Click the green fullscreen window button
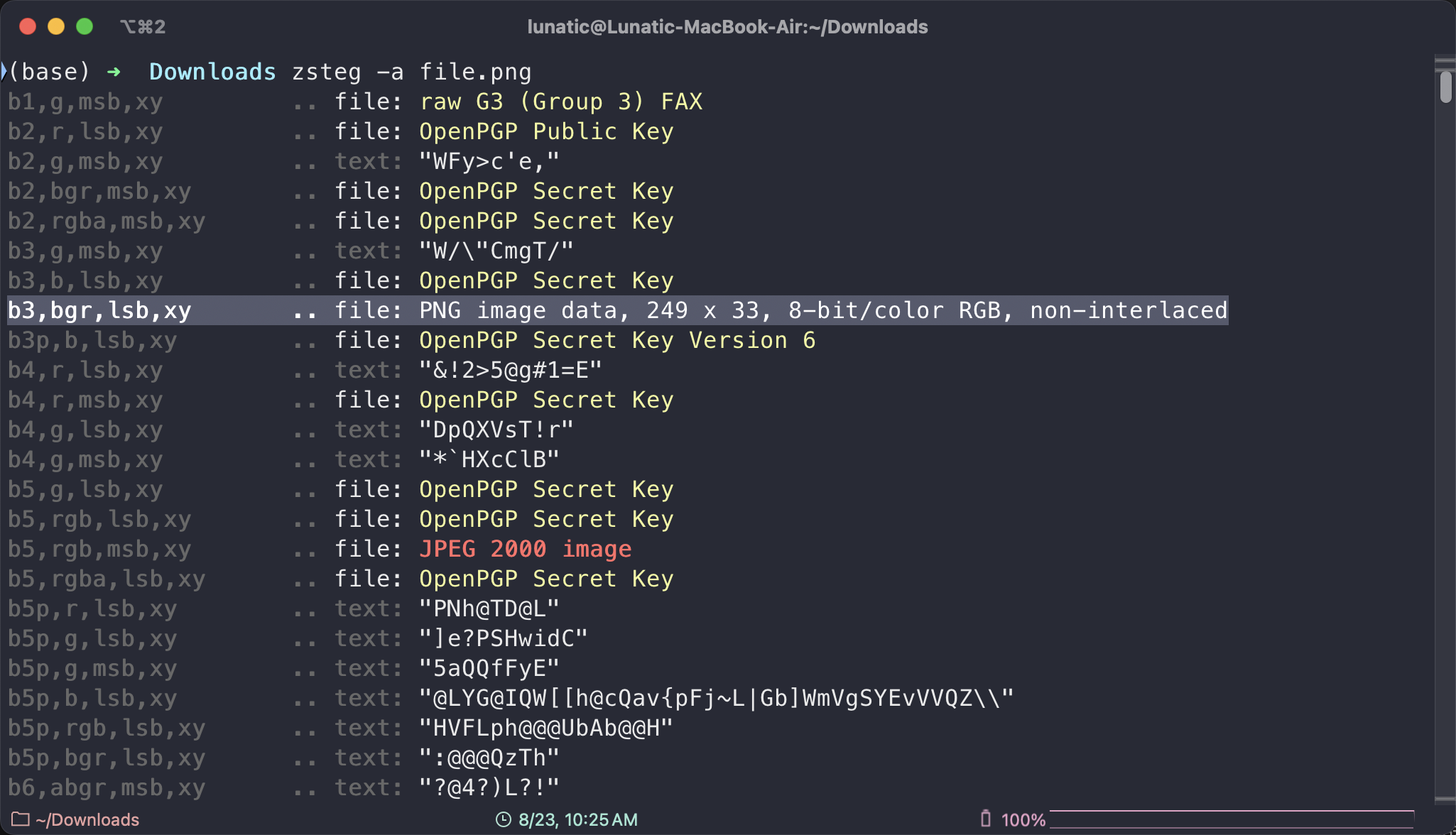Image resolution: width=1456 pixels, height=835 pixels. pos(85,27)
